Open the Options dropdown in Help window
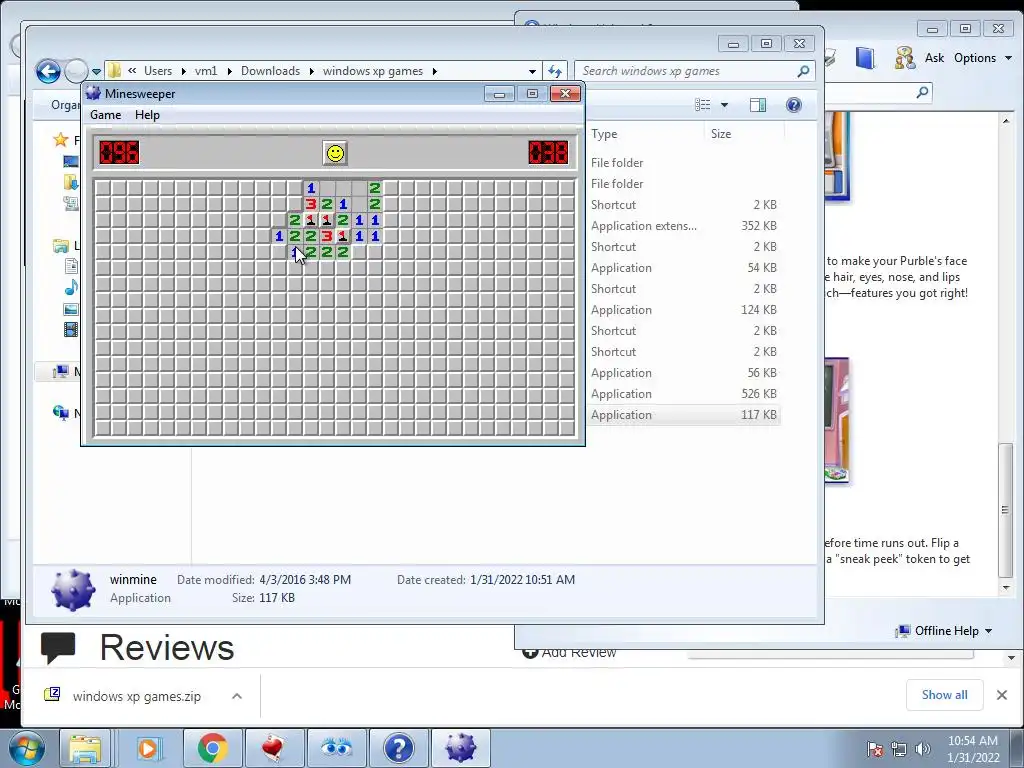 click(983, 57)
